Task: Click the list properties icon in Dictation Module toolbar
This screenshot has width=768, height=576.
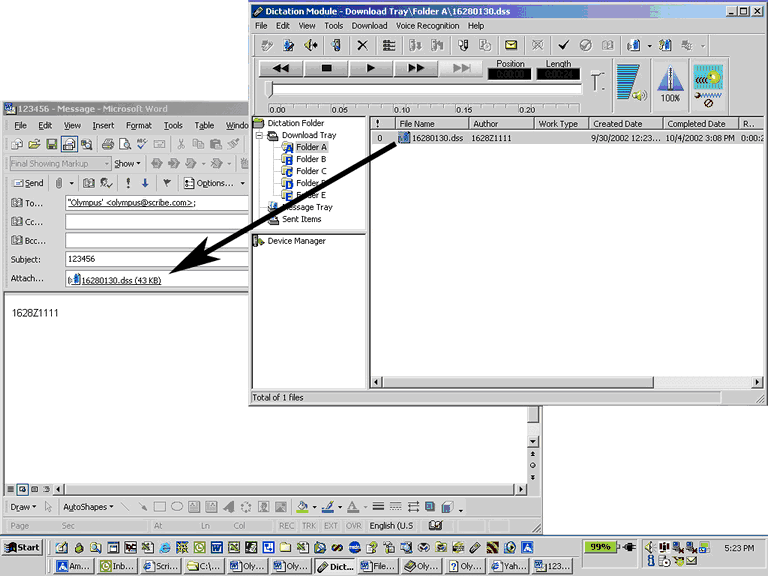Action: (x=389, y=46)
